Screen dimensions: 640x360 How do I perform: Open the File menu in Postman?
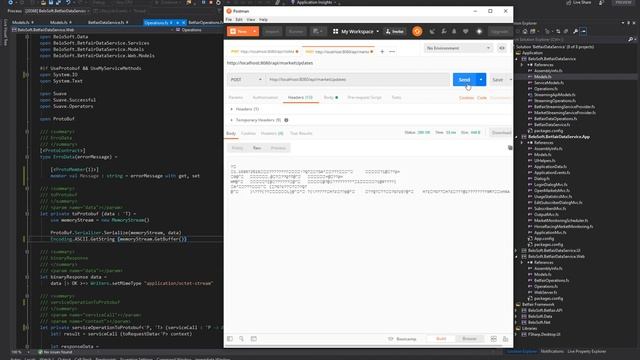point(229,20)
